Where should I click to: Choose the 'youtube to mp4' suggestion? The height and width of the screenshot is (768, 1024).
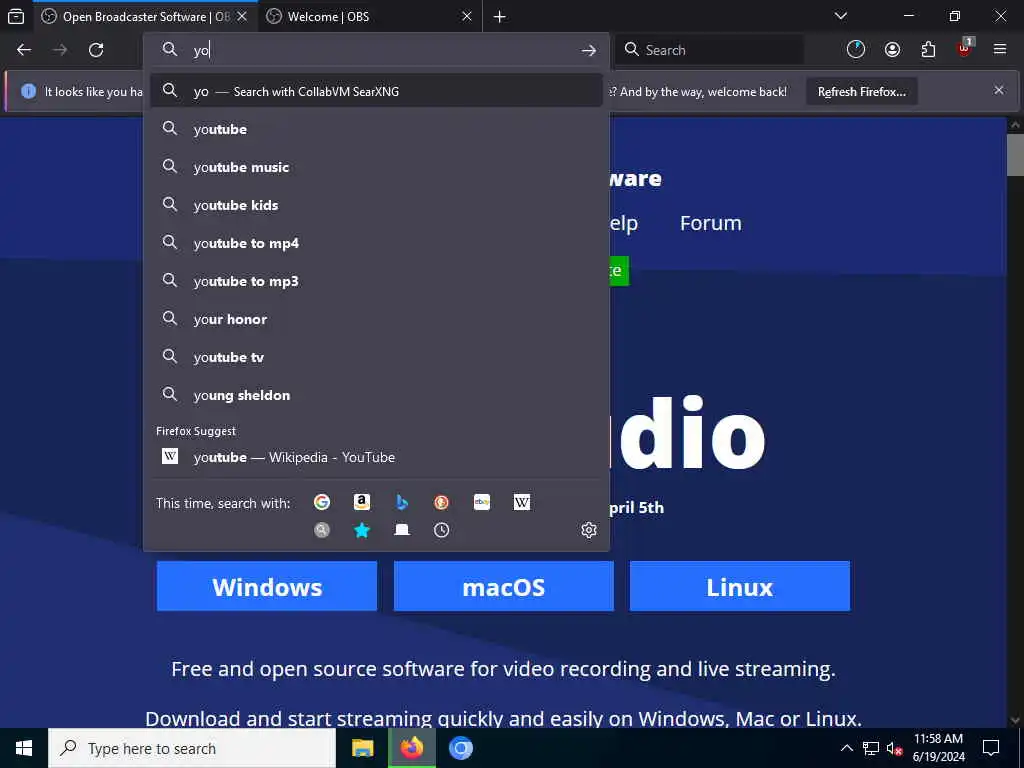(376, 243)
